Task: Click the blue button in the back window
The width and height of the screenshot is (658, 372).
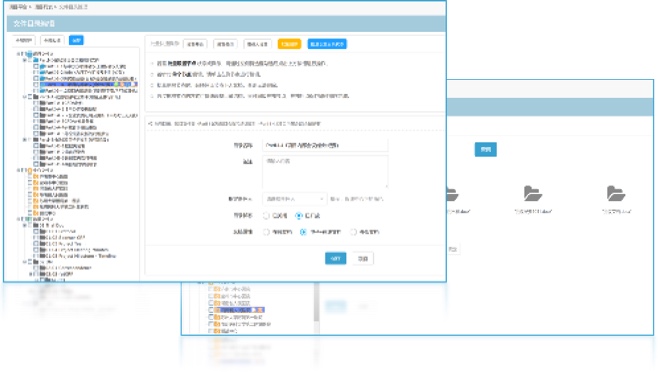Action: (x=486, y=149)
